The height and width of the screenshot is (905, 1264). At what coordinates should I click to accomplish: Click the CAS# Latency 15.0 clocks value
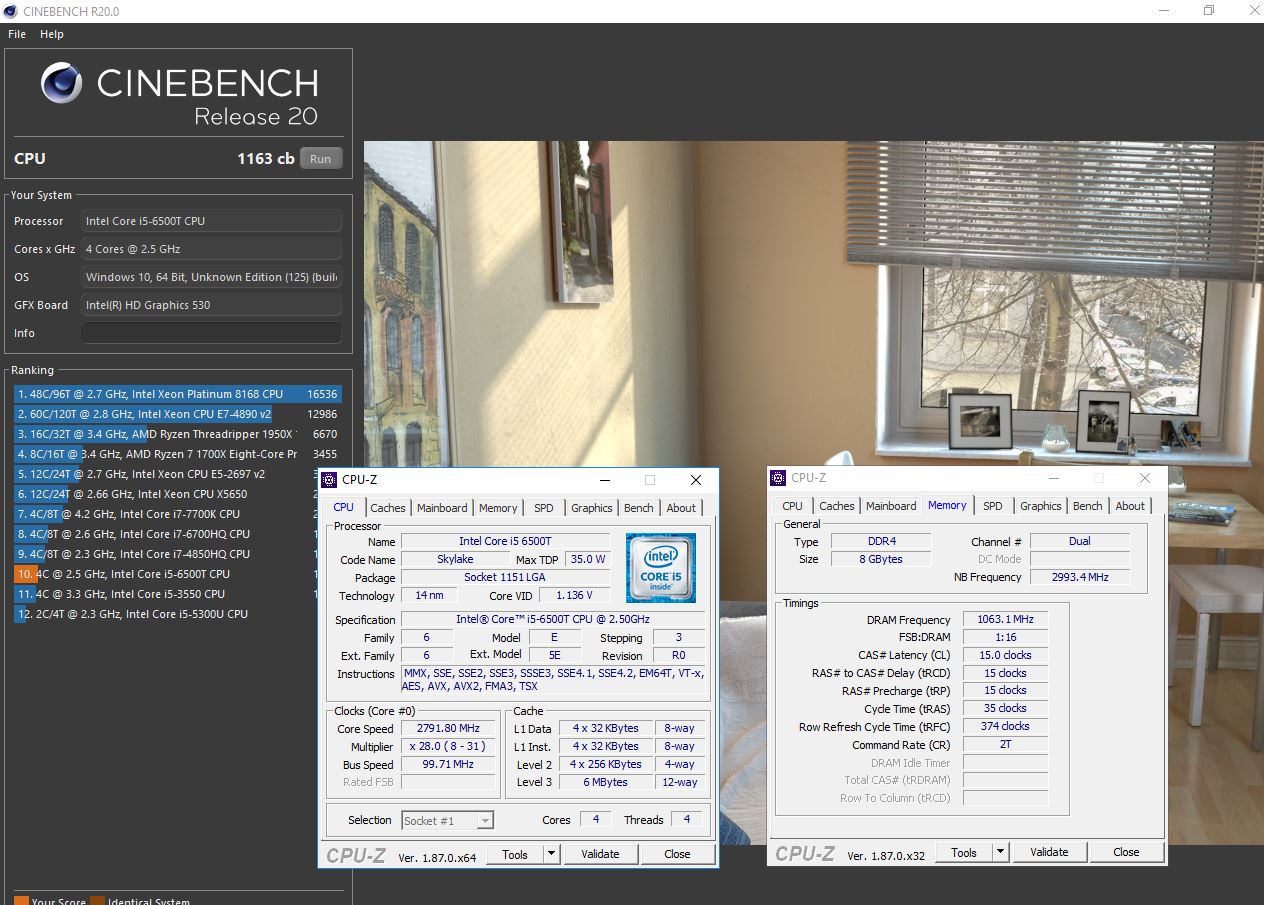pyautogui.click(x=1005, y=655)
